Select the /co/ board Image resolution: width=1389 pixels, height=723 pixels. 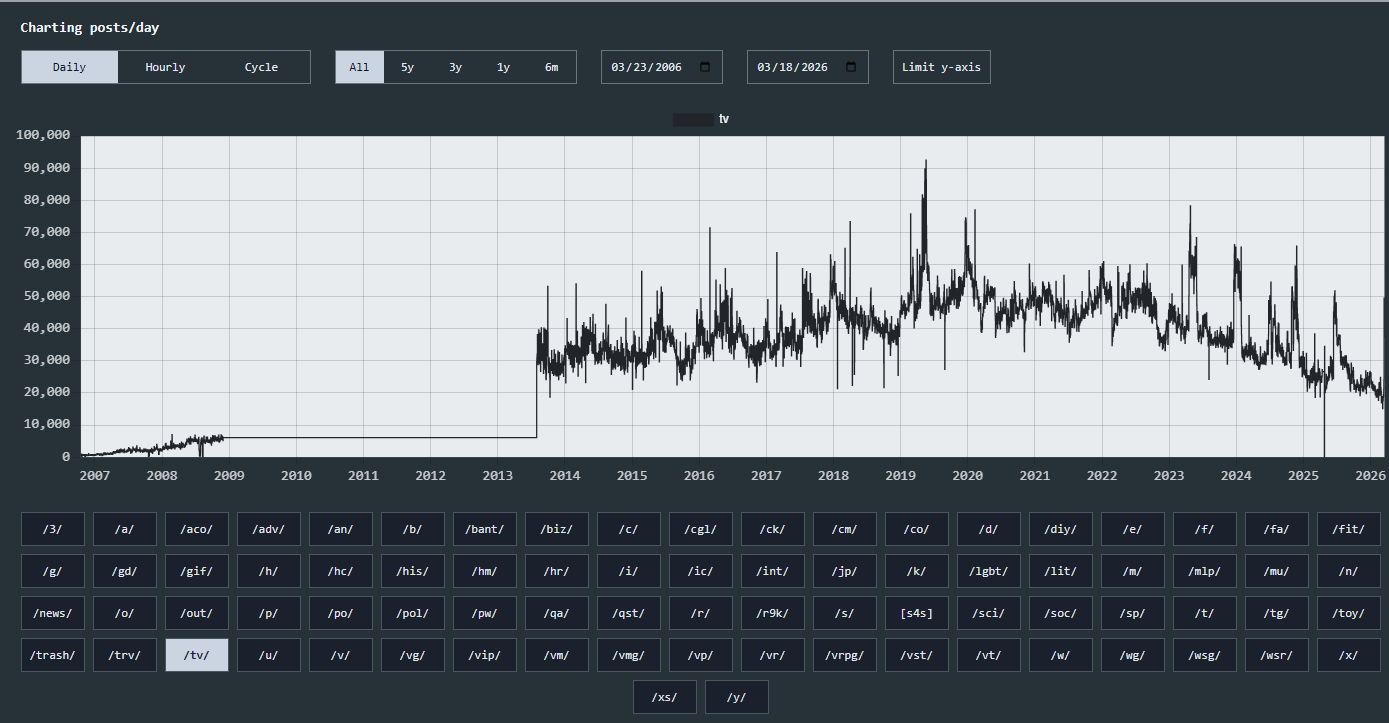pos(917,529)
